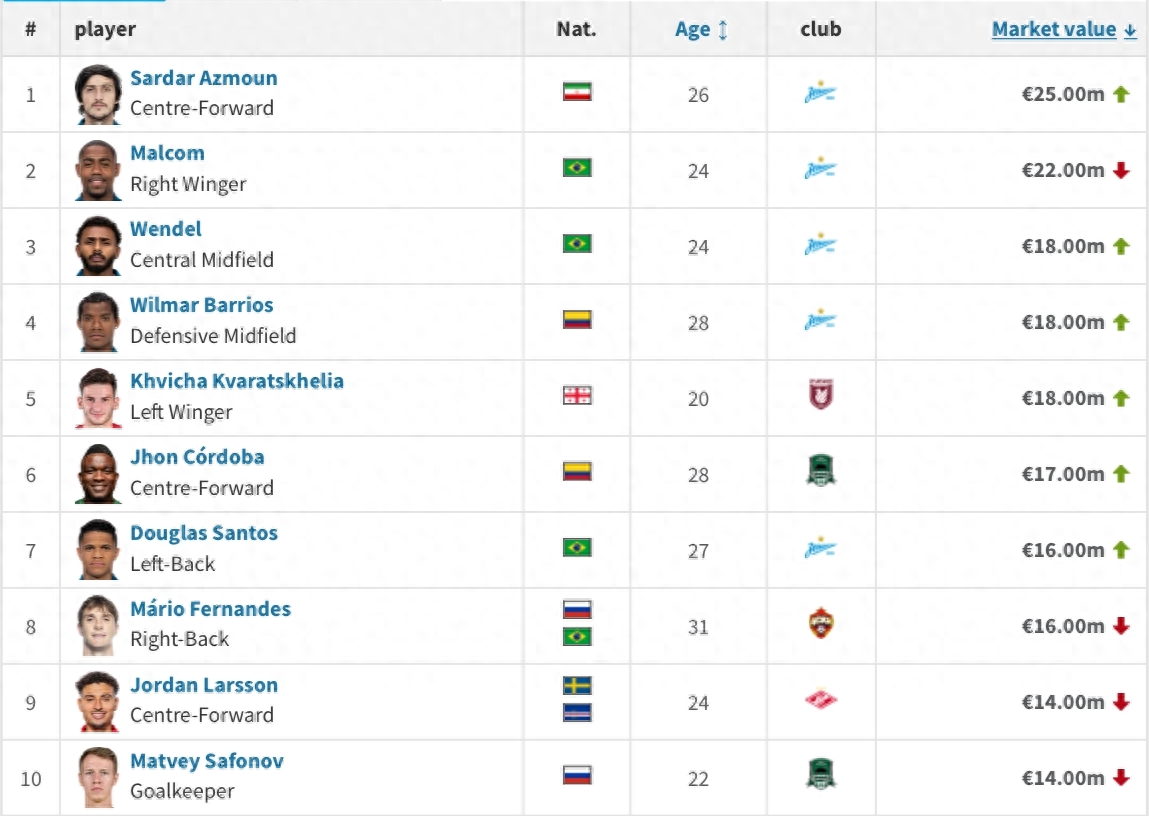Image resolution: width=1149 pixels, height=816 pixels.
Task: Click Wendel's €18.00m market value
Action: (1062, 246)
